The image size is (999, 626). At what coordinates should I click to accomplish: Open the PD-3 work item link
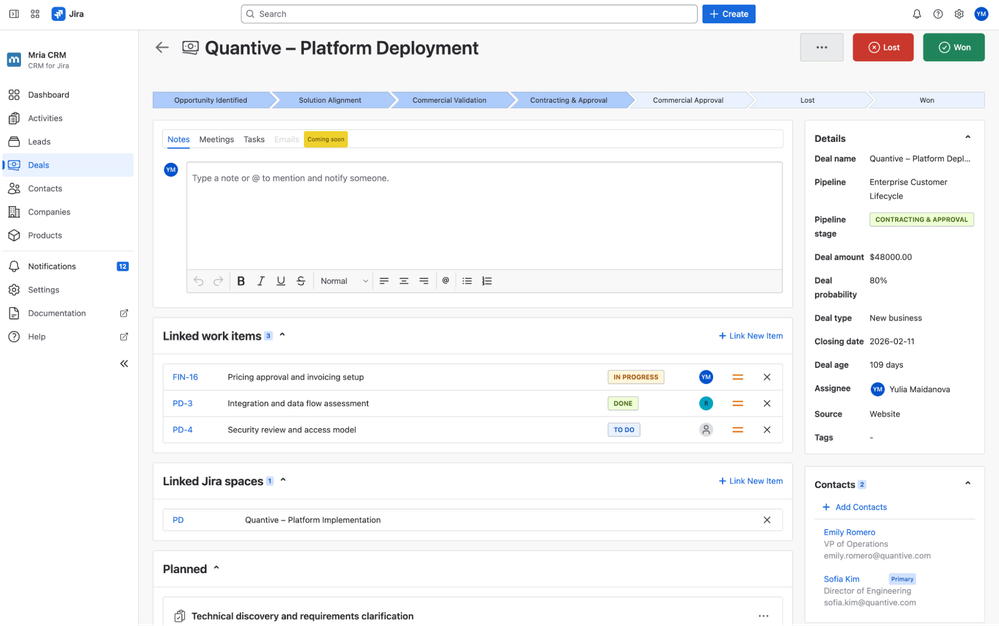[x=182, y=404]
